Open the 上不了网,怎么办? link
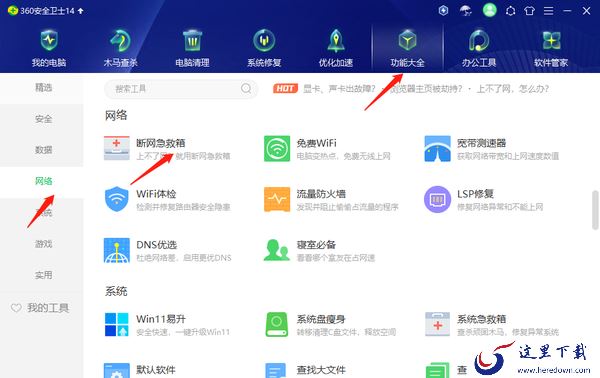 click(x=513, y=89)
